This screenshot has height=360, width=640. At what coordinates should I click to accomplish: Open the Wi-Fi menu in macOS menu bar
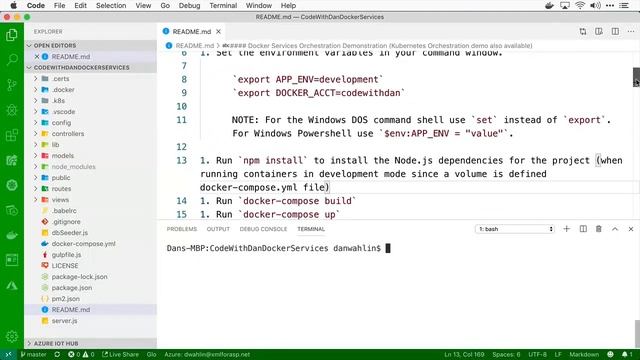click(580, 5)
